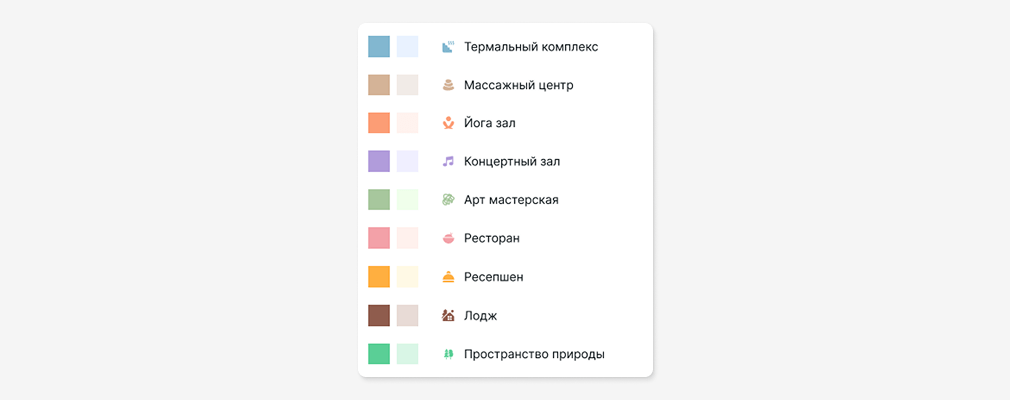Click the concert hall music note icon
Image resolution: width=1010 pixels, height=400 pixels.
click(448, 161)
